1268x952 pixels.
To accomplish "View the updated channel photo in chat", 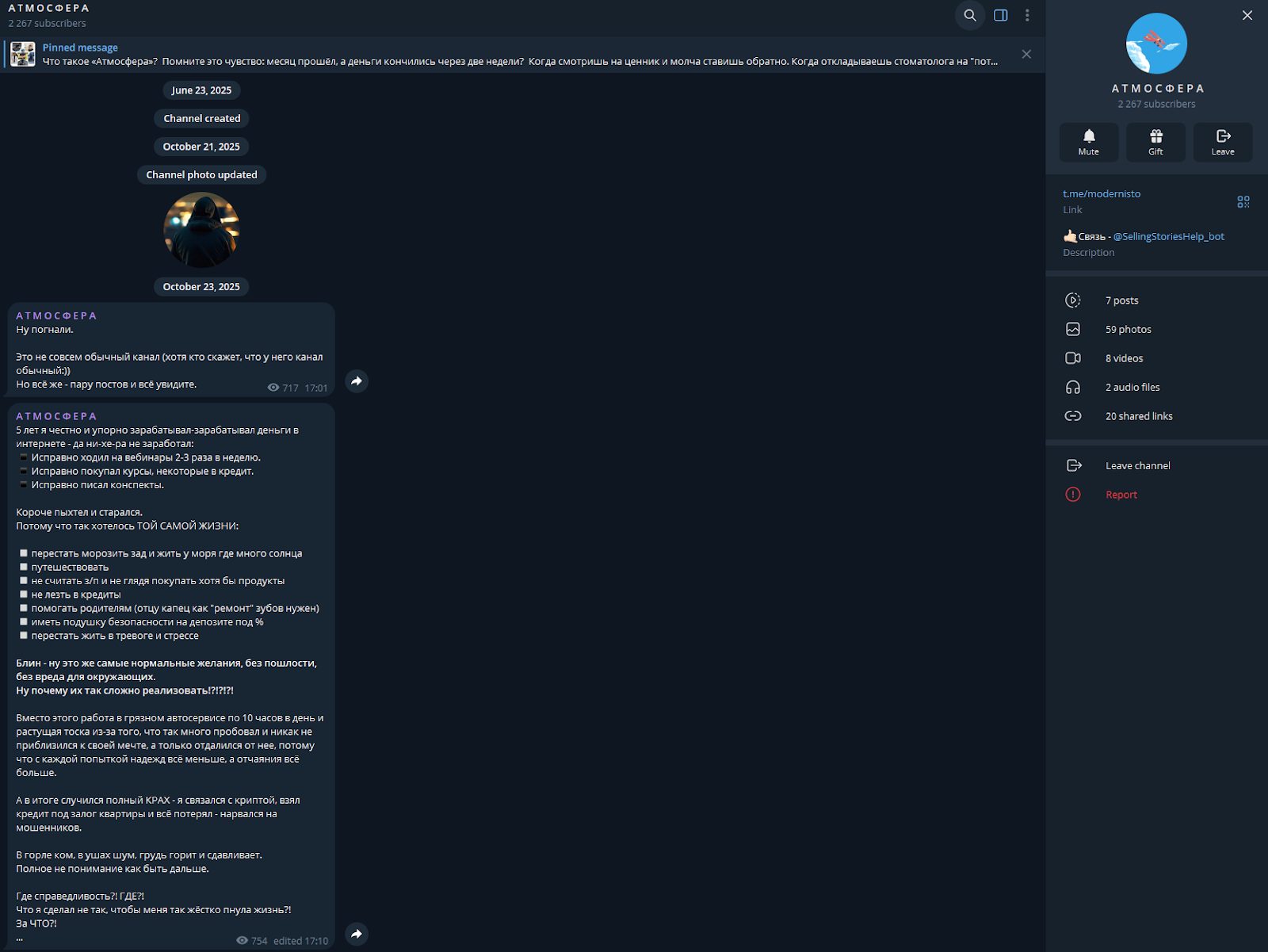I will 201,230.
